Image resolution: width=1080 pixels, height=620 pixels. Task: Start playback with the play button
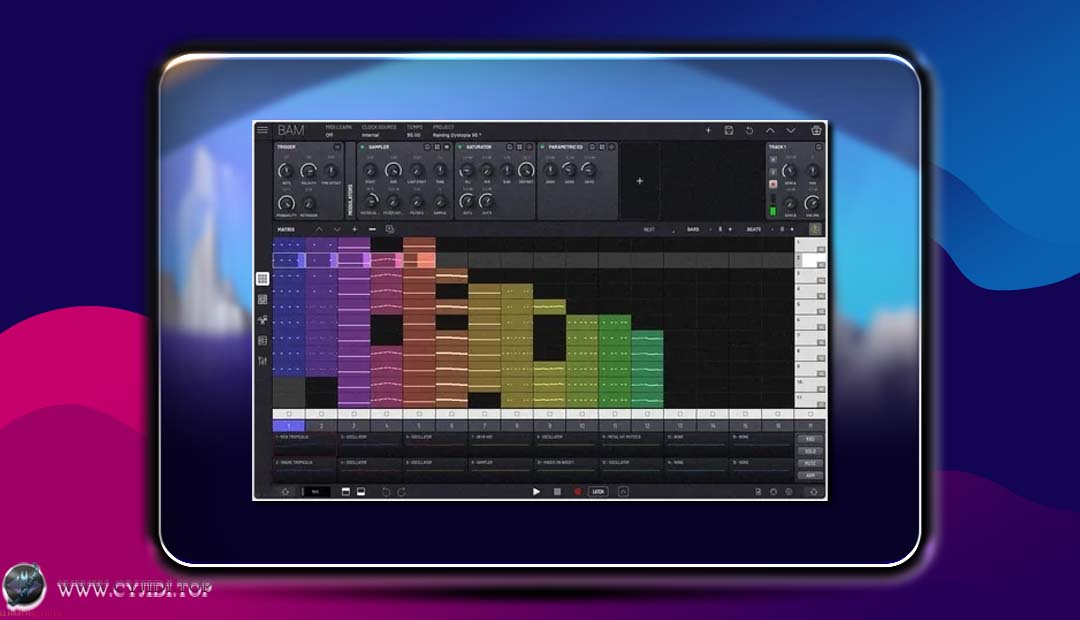coord(536,491)
